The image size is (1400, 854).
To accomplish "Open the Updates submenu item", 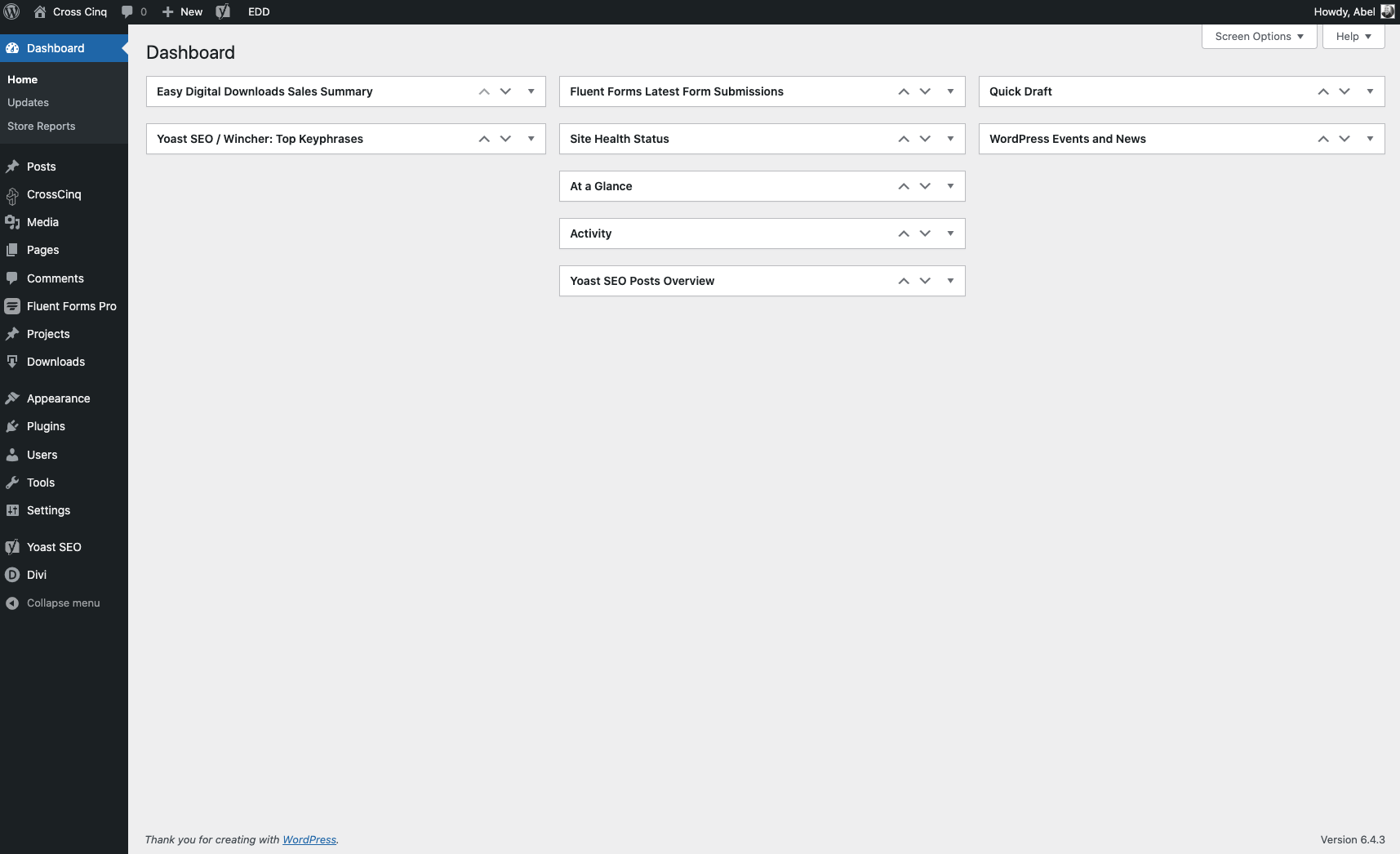I will pos(28,103).
